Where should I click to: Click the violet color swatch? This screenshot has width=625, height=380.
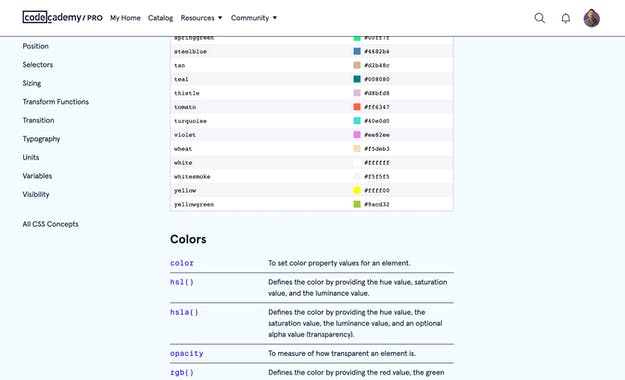click(x=357, y=135)
